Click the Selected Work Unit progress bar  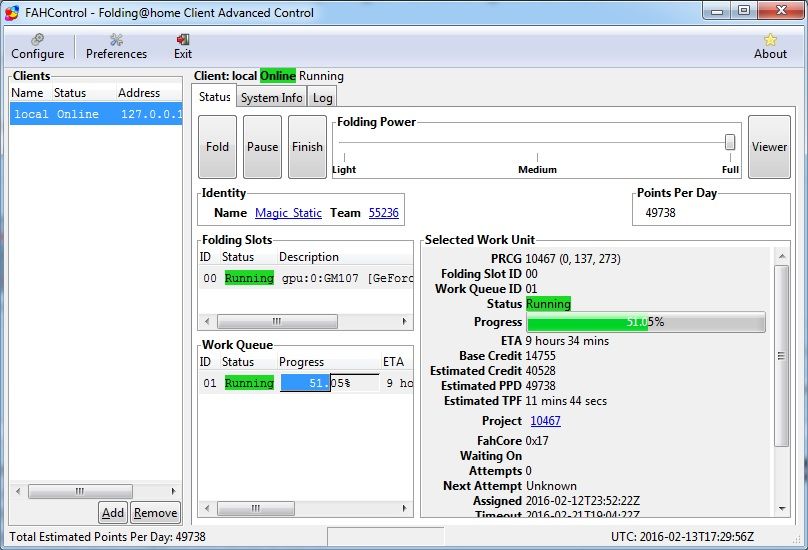click(646, 322)
